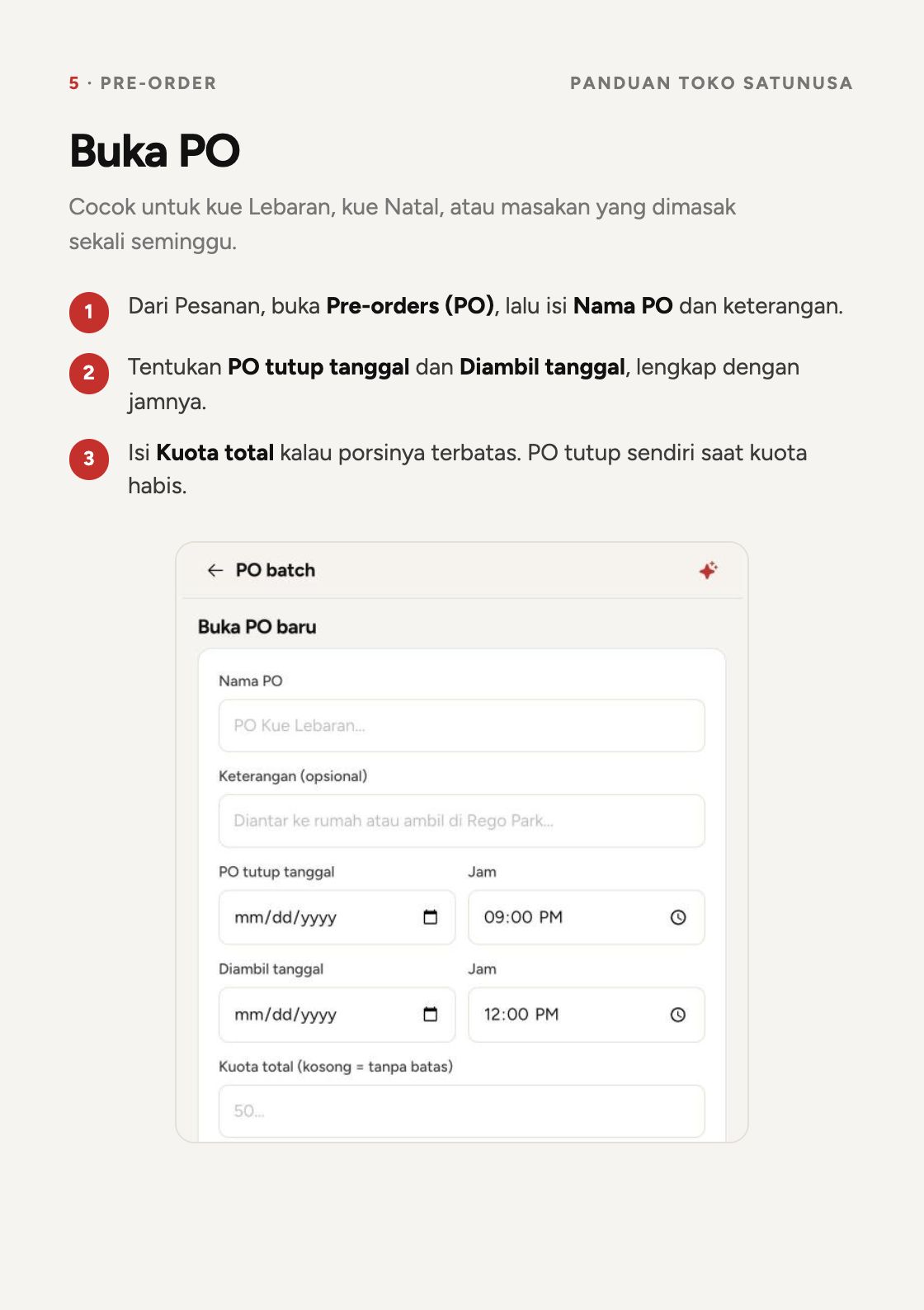
Task: Click 'Kuota total (kosong = tanpa batas)' label
Action: (336, 1067)
